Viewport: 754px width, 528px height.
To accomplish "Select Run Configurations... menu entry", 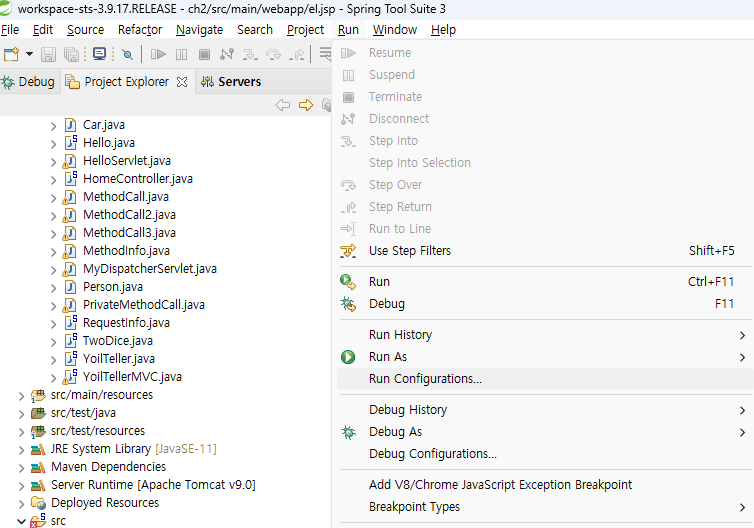I will pyautogui.click(x=545, y=379).
